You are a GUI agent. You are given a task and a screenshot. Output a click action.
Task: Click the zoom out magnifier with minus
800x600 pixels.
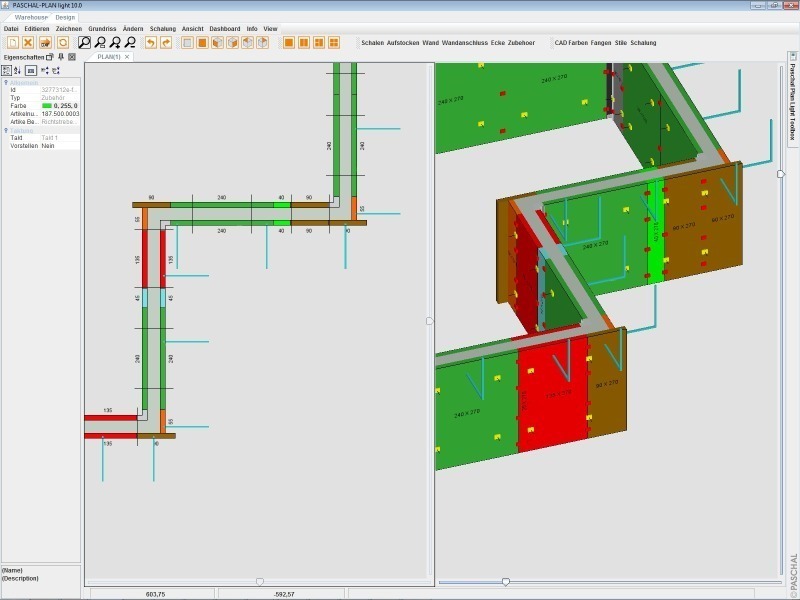point(131,43)
